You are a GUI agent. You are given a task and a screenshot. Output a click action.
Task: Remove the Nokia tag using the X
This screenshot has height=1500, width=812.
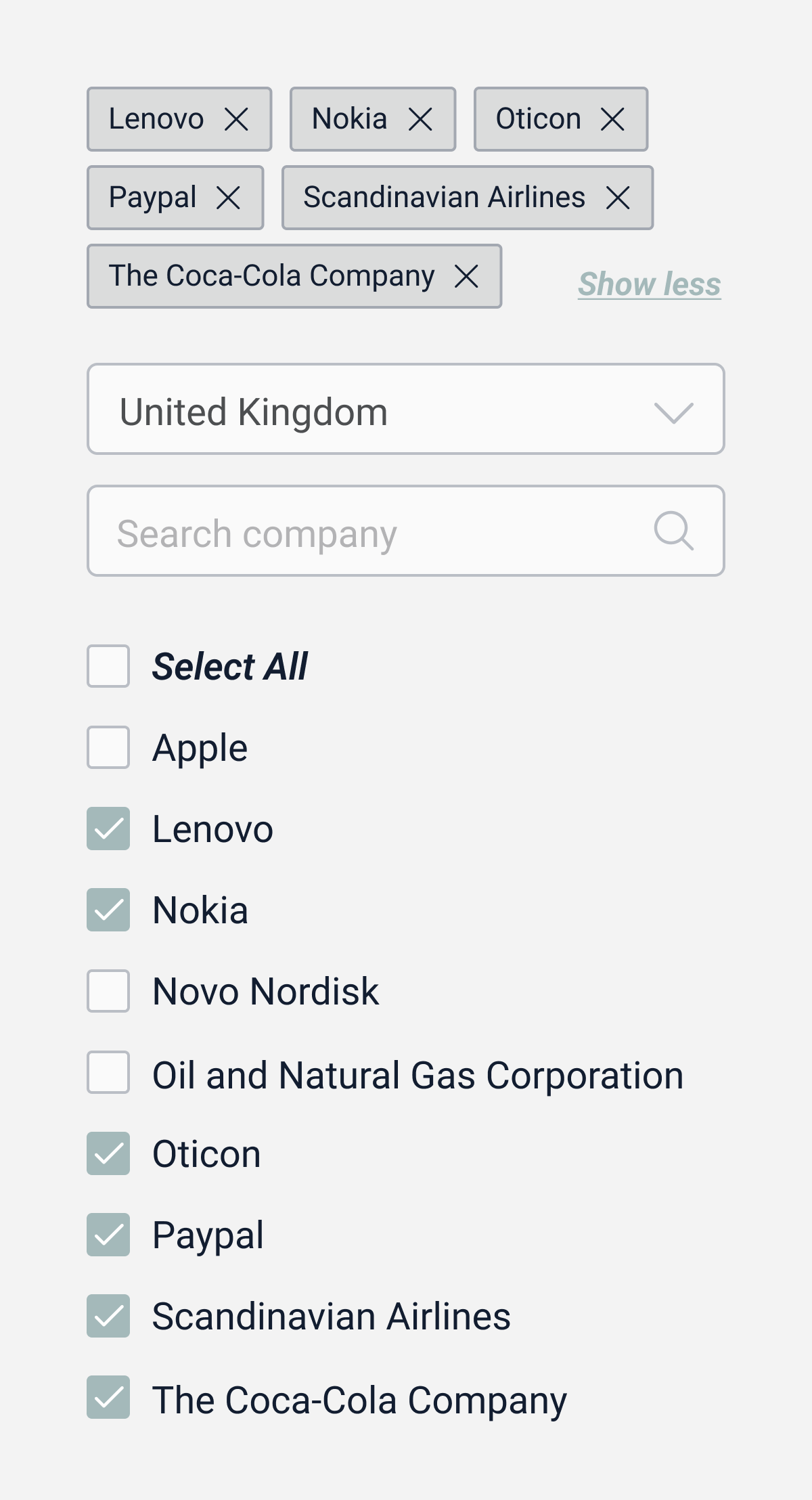point(420,120)
